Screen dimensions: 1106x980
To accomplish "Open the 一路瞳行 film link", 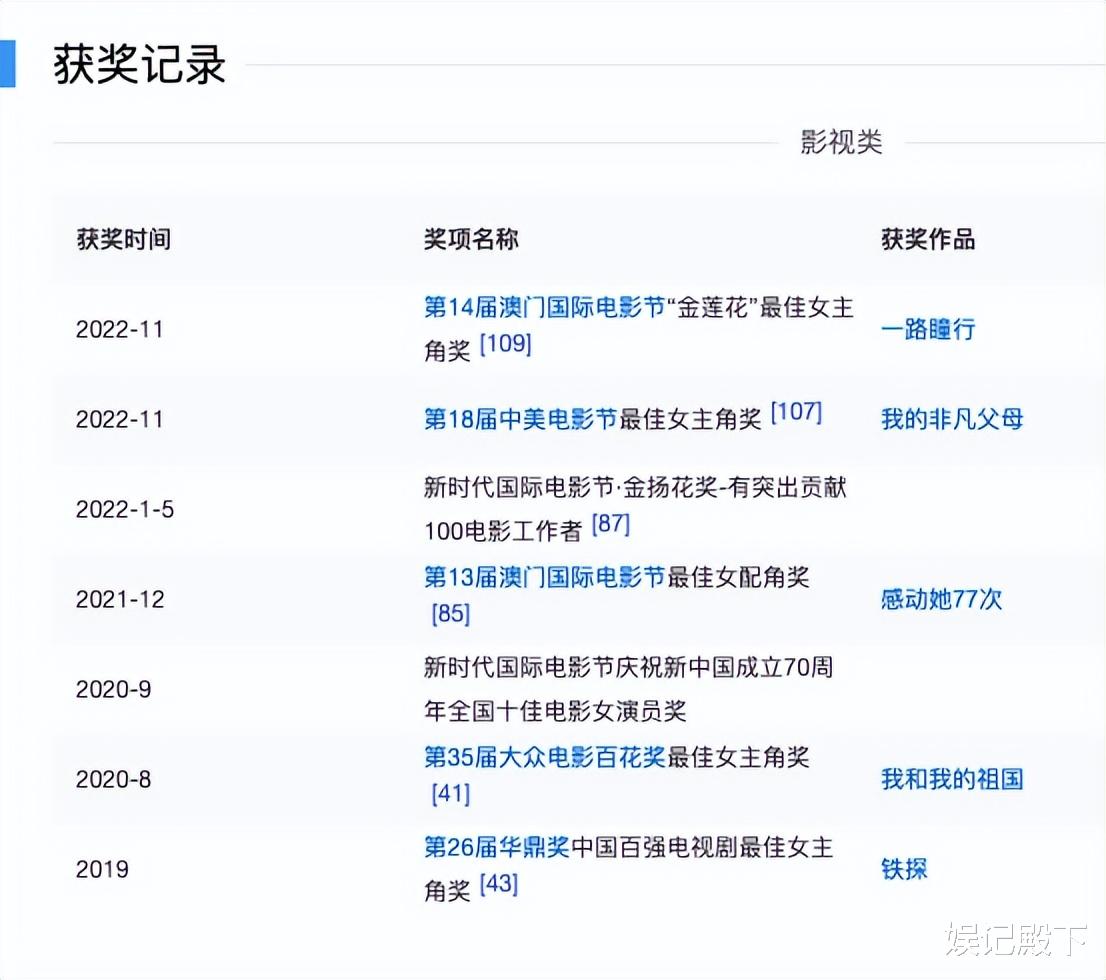I will pos(928,329).
